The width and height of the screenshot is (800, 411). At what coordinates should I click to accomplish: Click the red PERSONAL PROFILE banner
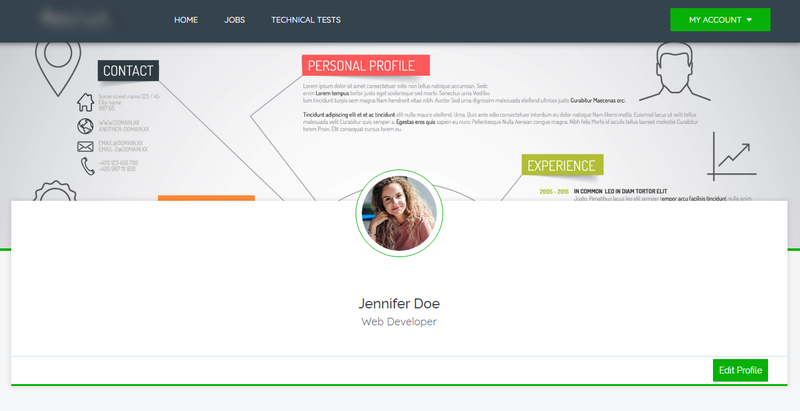pos(365,66)
